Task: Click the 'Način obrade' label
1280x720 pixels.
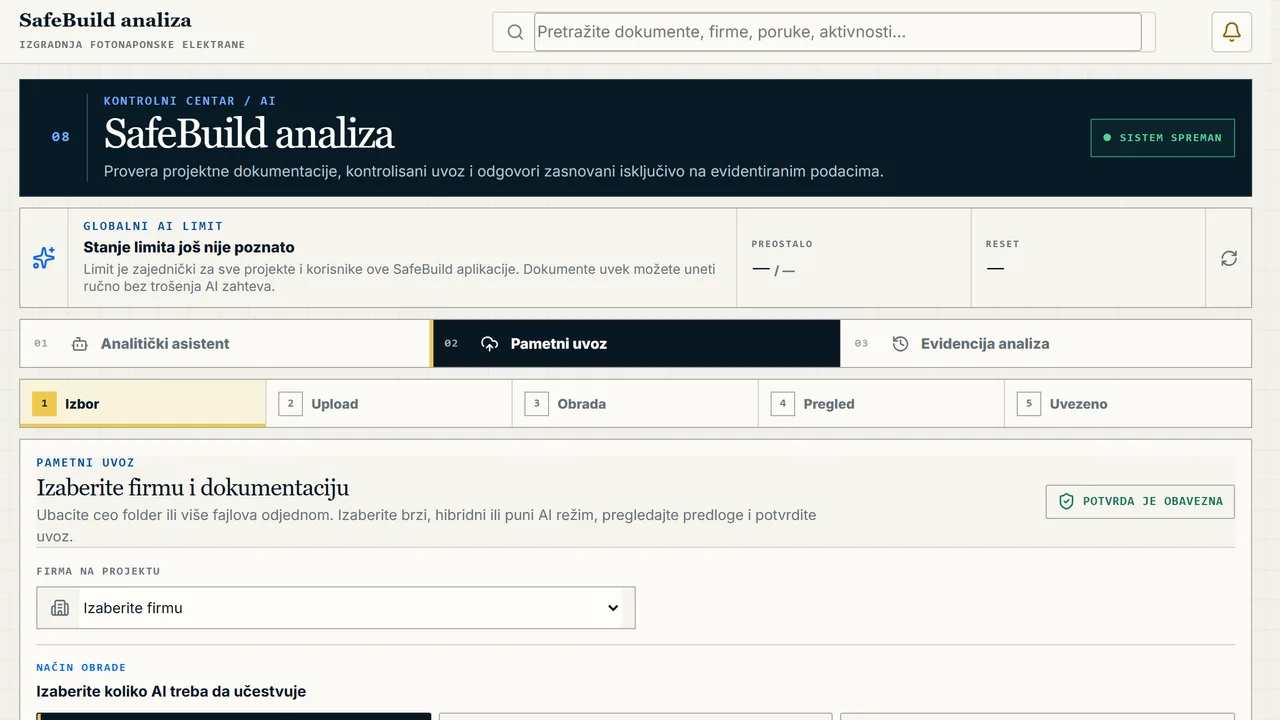Action: pos(81,667)
